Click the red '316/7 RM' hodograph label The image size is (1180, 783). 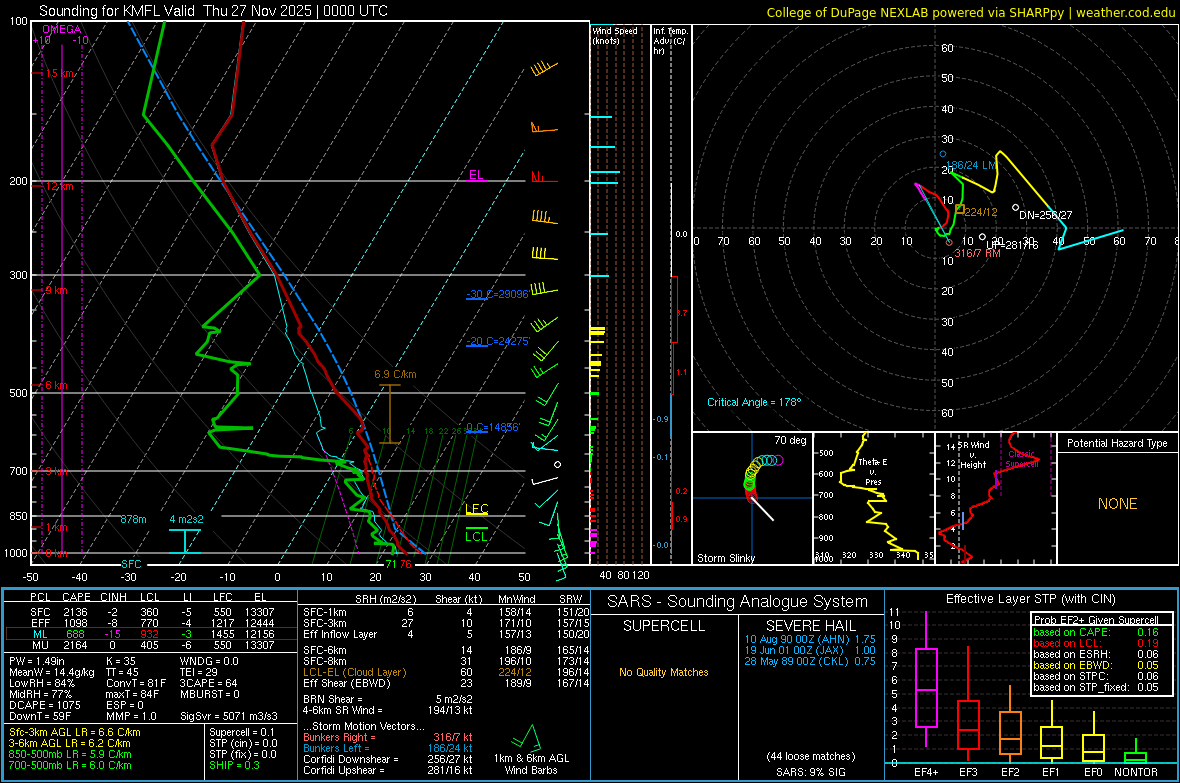tap(978, 254)
